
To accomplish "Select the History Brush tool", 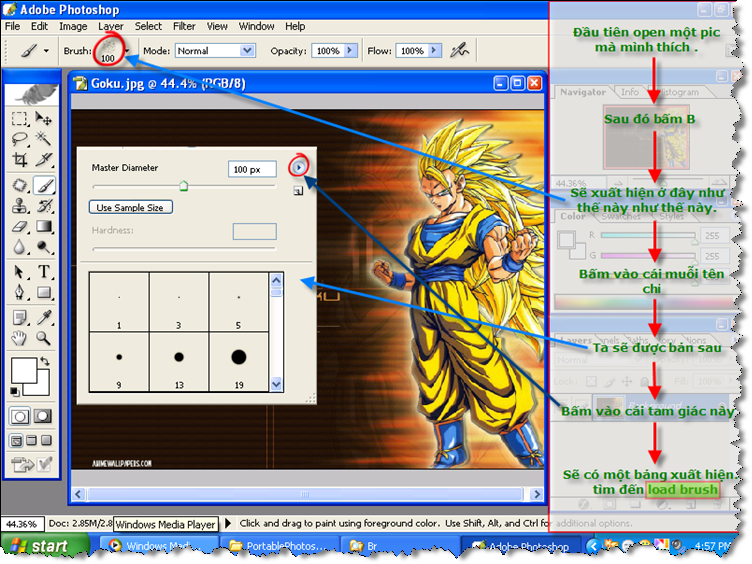I will tap(44, 206).
